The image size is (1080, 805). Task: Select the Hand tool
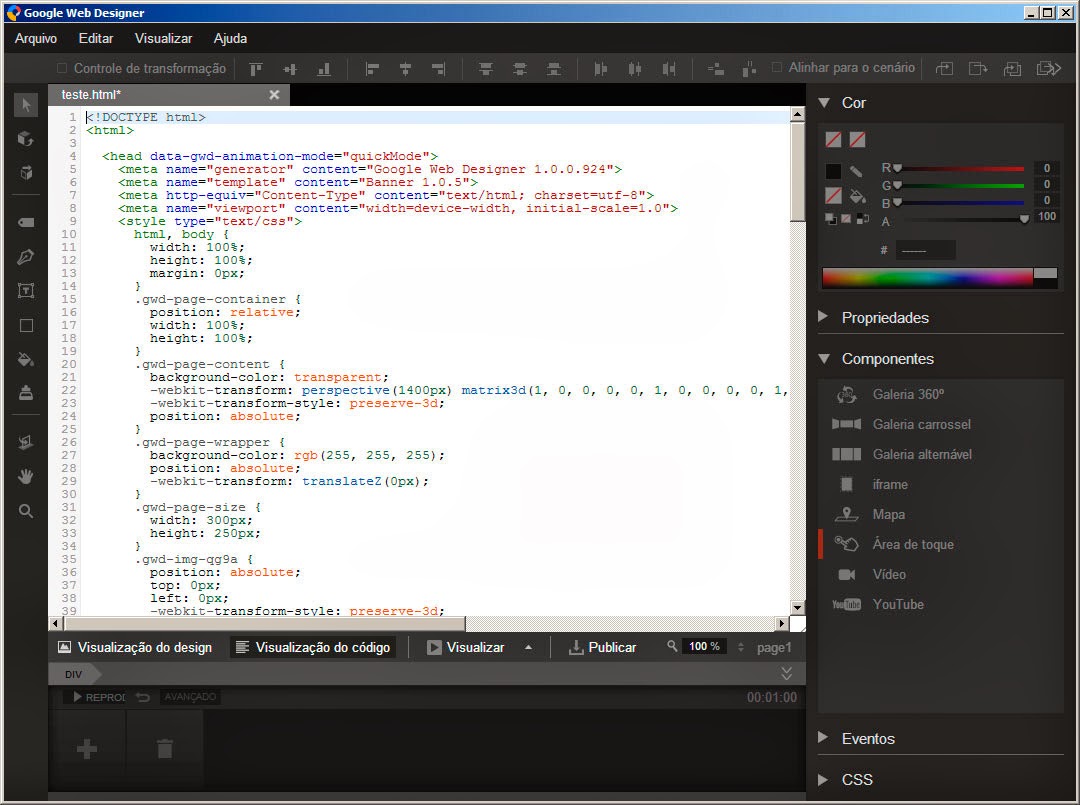pyautogui.click(x=25, y=475)
